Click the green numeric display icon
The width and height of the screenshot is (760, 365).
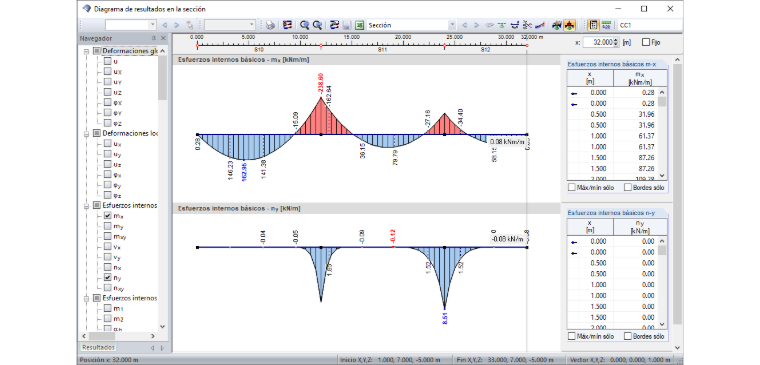point(606,25)
